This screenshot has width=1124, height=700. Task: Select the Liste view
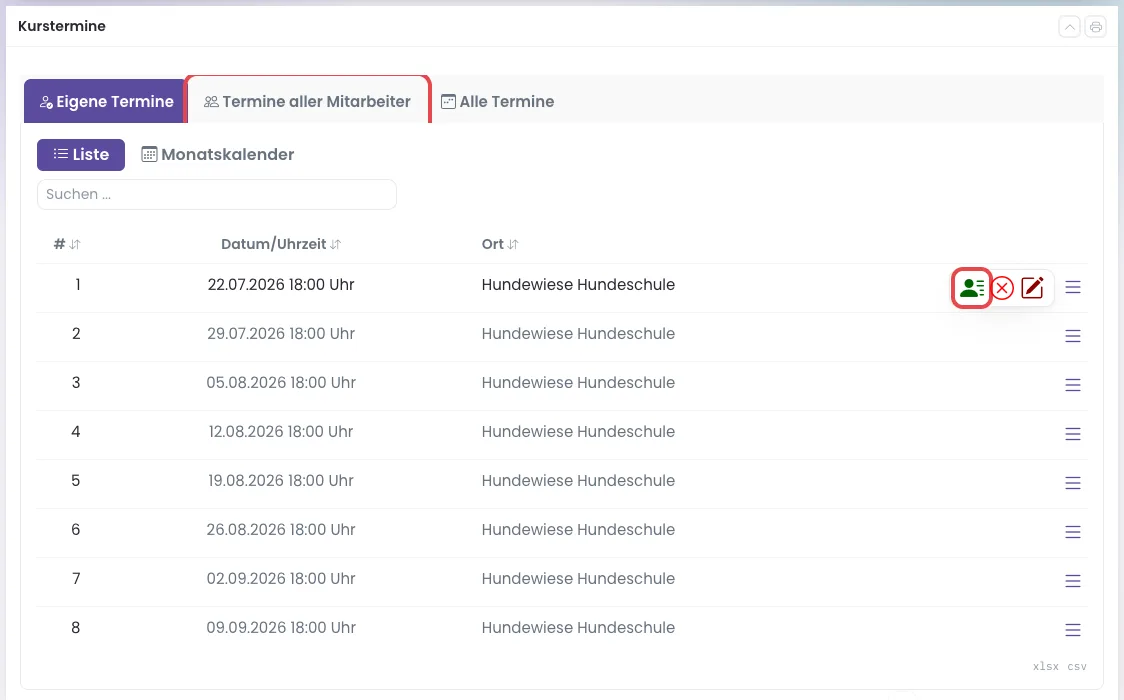tap(81, 155)
